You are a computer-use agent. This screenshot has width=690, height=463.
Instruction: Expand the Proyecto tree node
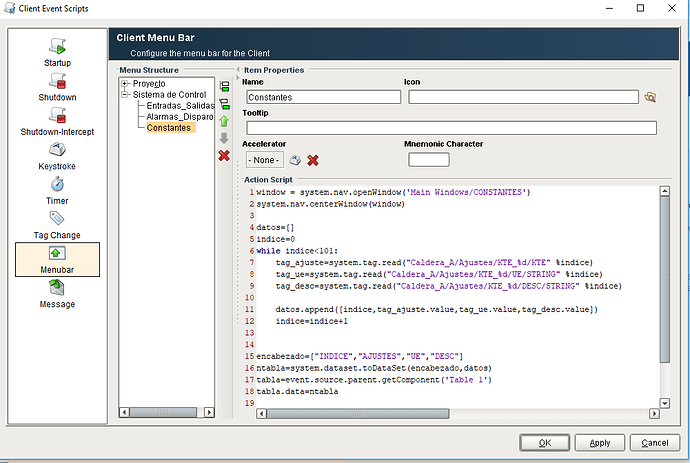(125, 84)
